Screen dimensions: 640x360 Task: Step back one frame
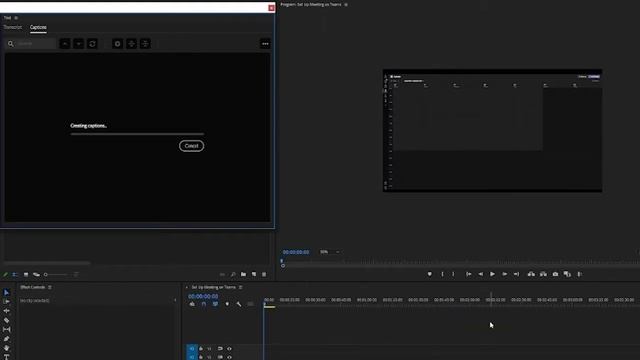coord(480,274)
